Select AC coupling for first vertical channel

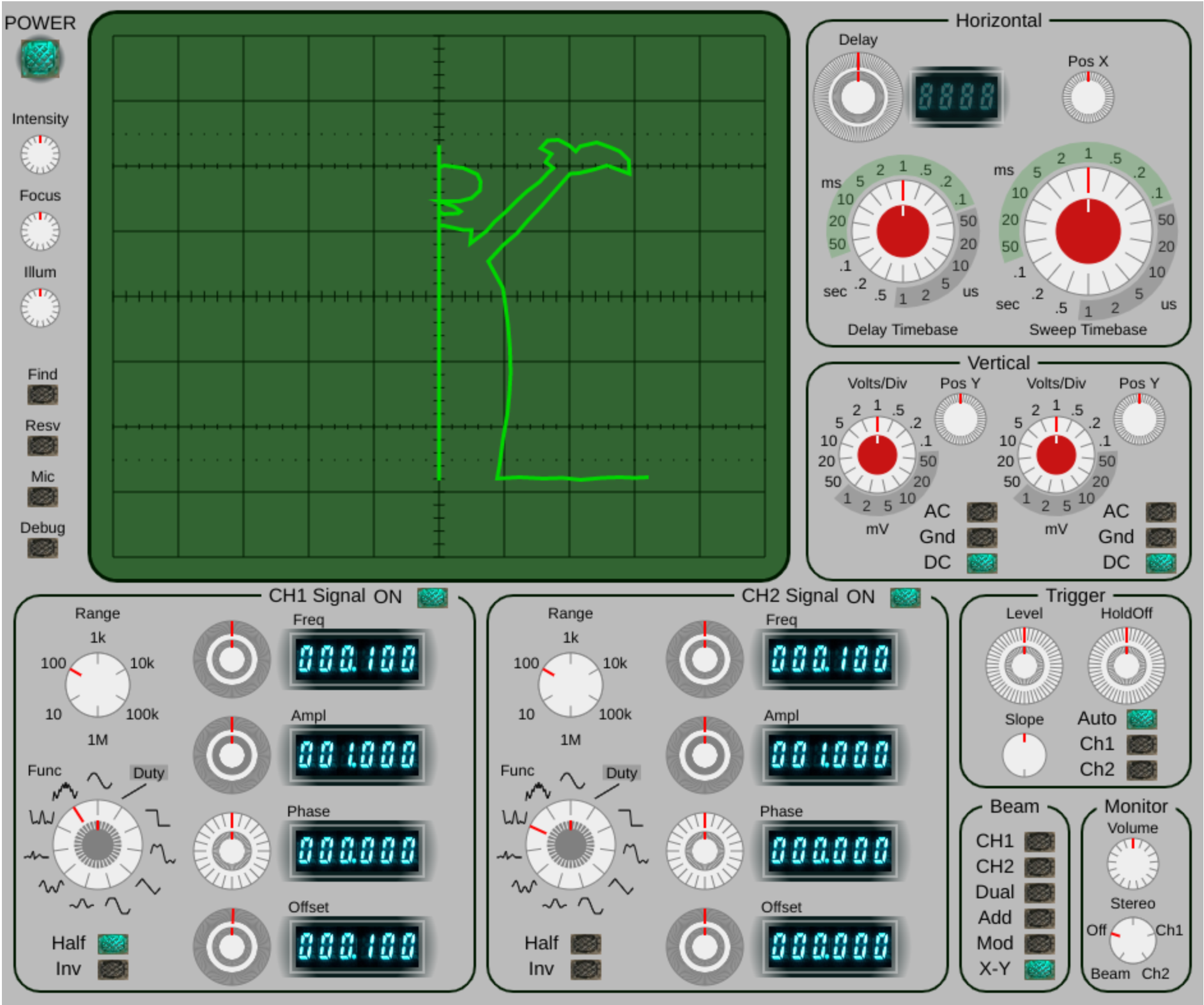coord(982,512)
